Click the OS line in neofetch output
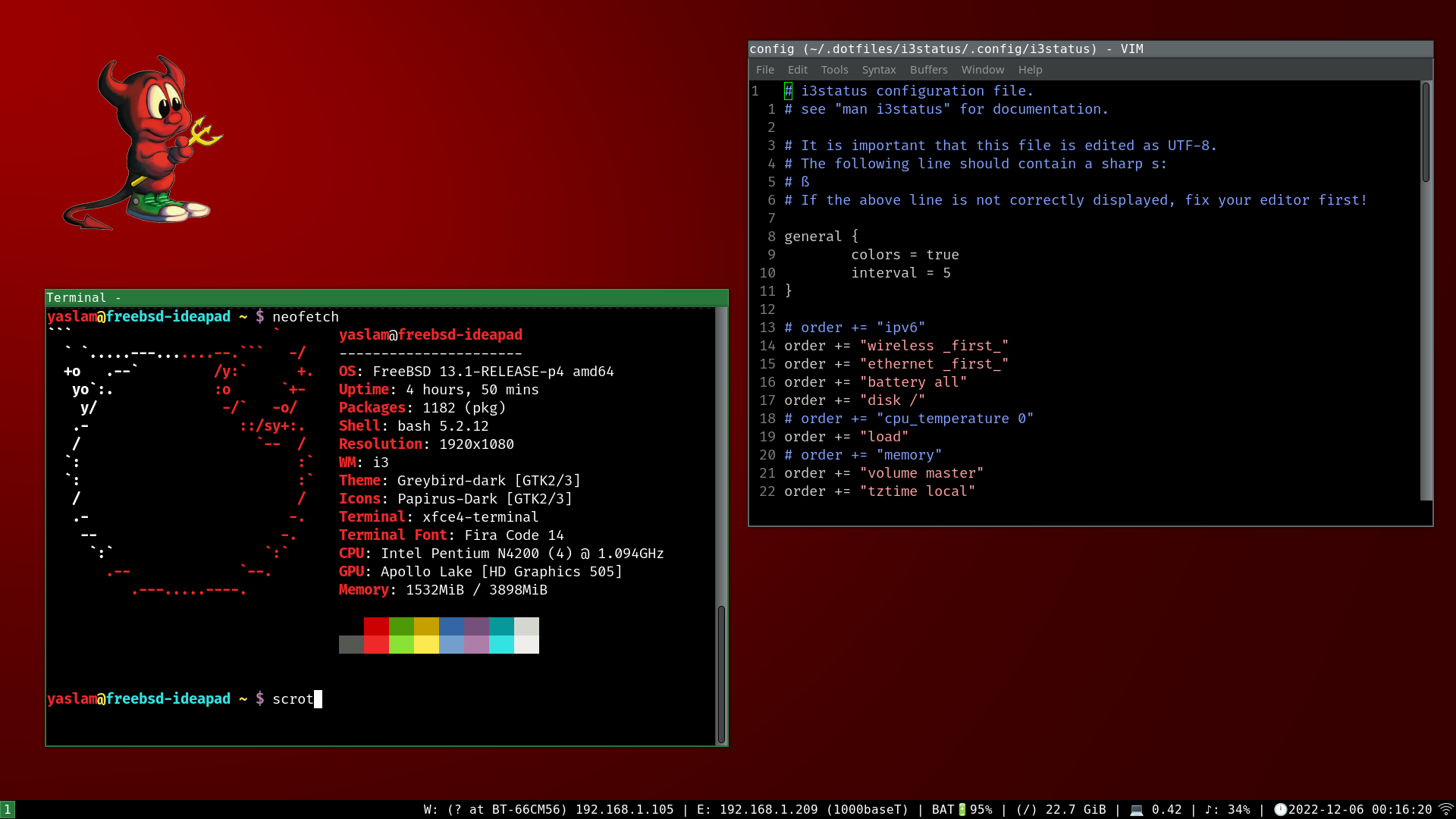1456x819 pixels. click(x=476, y=372)
